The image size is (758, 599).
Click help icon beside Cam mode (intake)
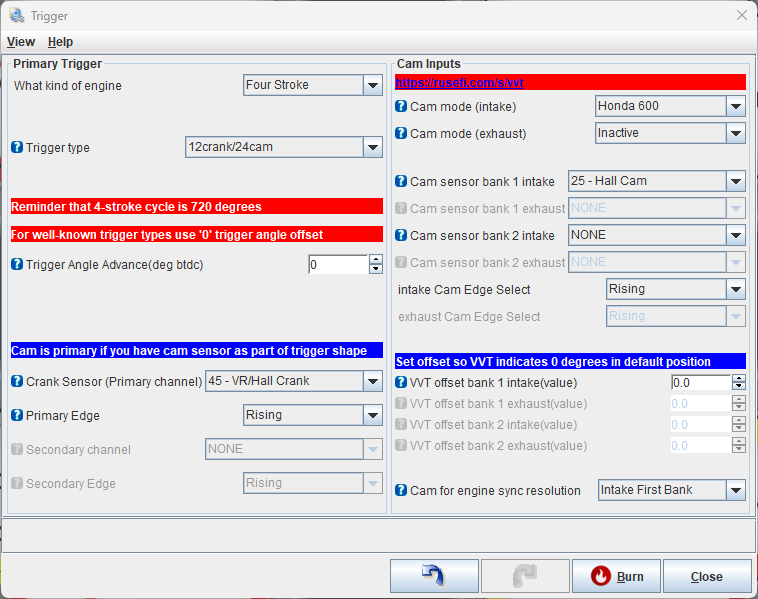point(401,106)
